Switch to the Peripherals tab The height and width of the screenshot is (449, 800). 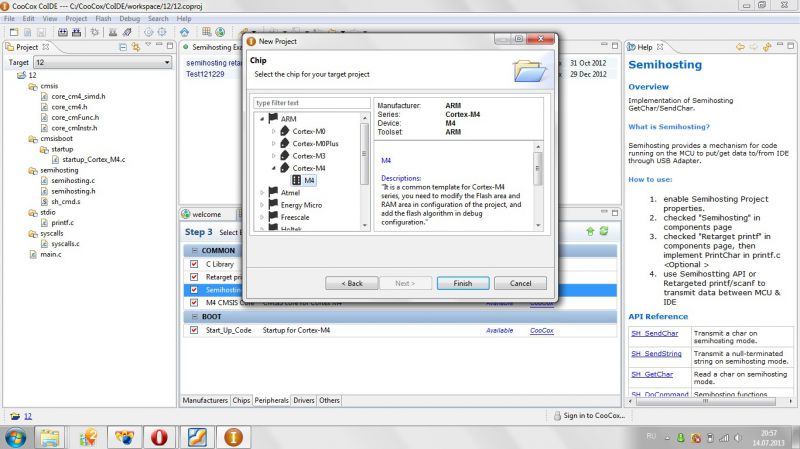272,400
